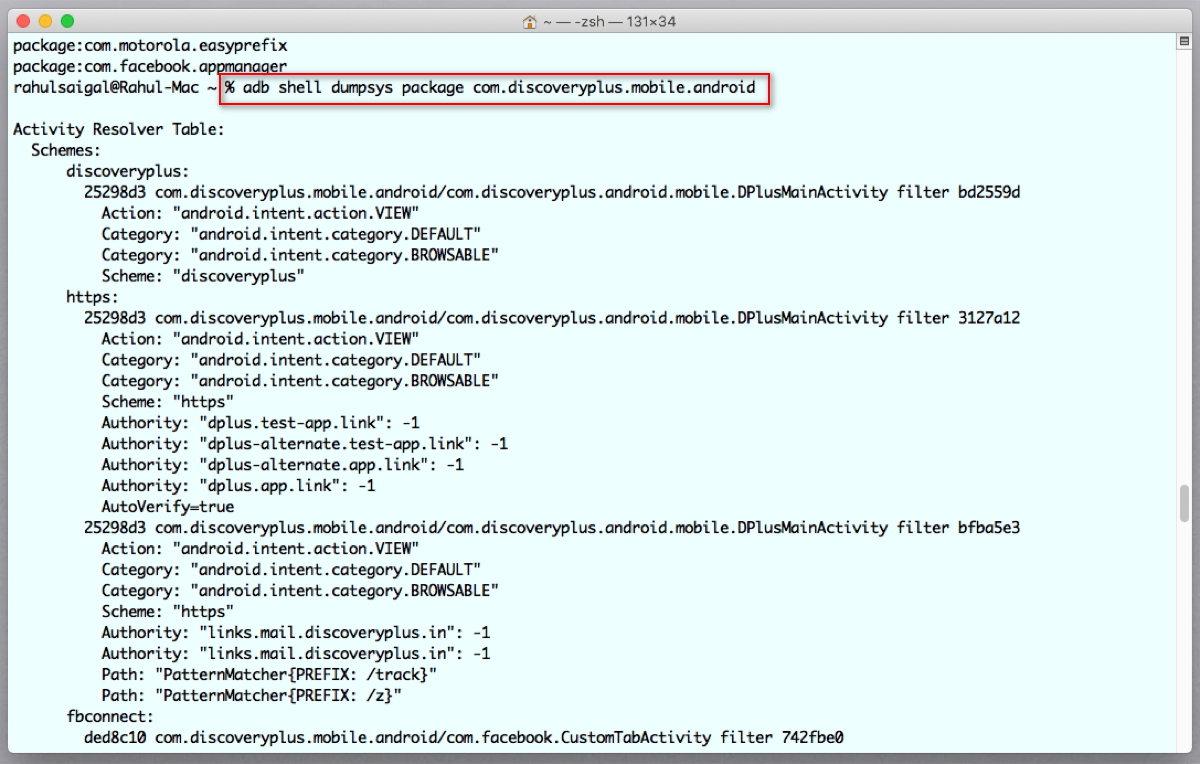1200x764 pixels.
Task: Click the 'fbconnect:' scheme heading
Action: 110,717
